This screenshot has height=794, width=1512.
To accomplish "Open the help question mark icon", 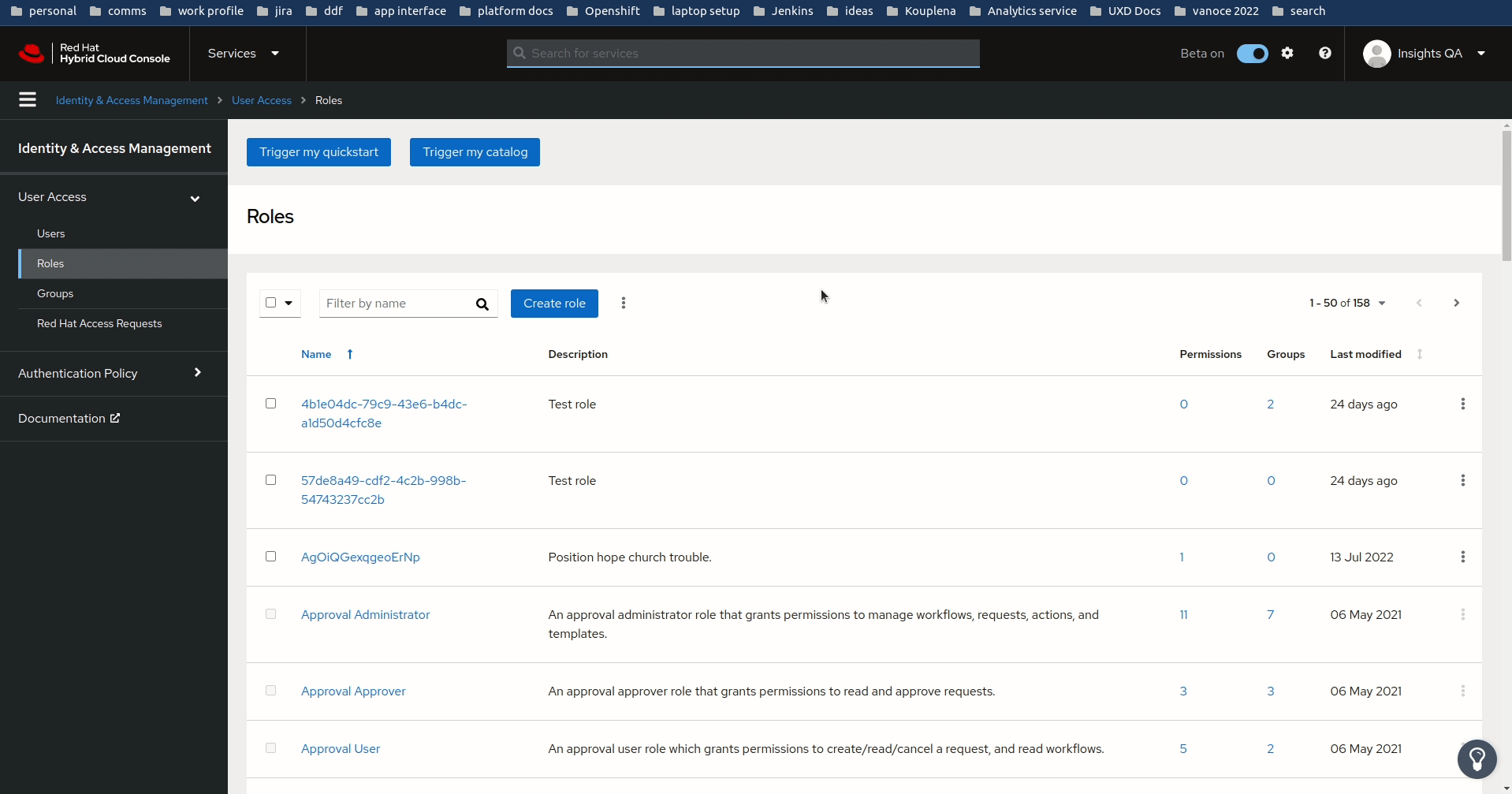I will (1325, 53).
